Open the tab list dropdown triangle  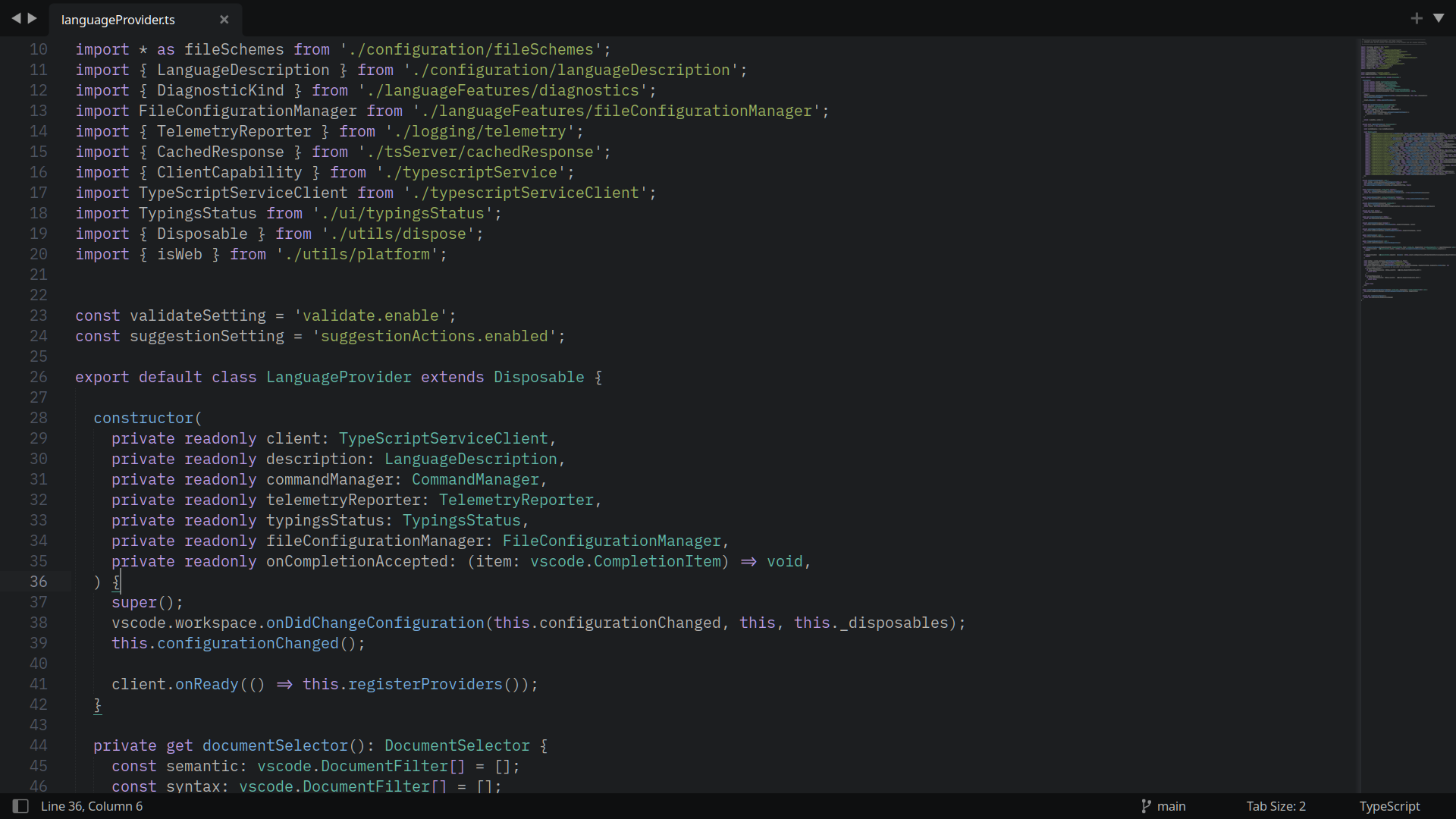pos(1439,18)
